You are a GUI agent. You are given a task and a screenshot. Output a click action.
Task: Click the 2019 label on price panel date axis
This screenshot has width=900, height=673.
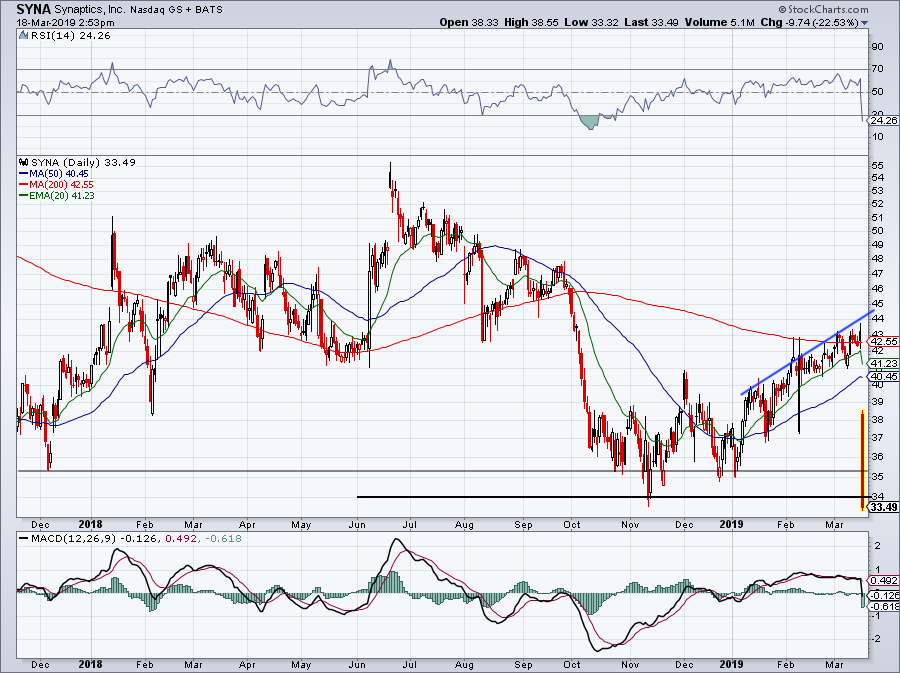point(731,524)
